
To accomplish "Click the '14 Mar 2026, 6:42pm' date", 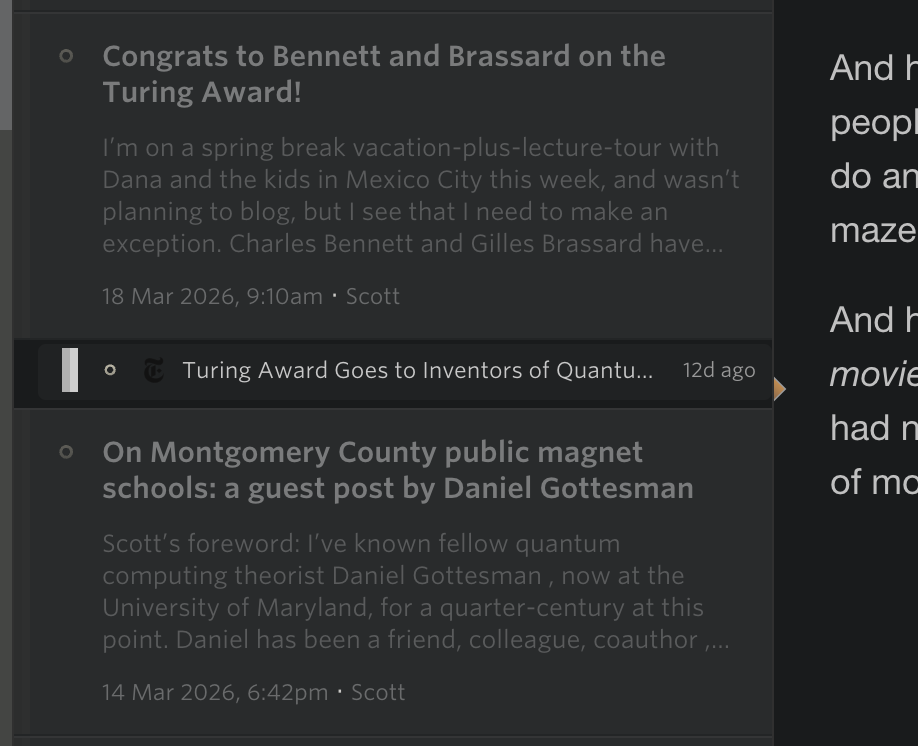I will pos(214,693).
